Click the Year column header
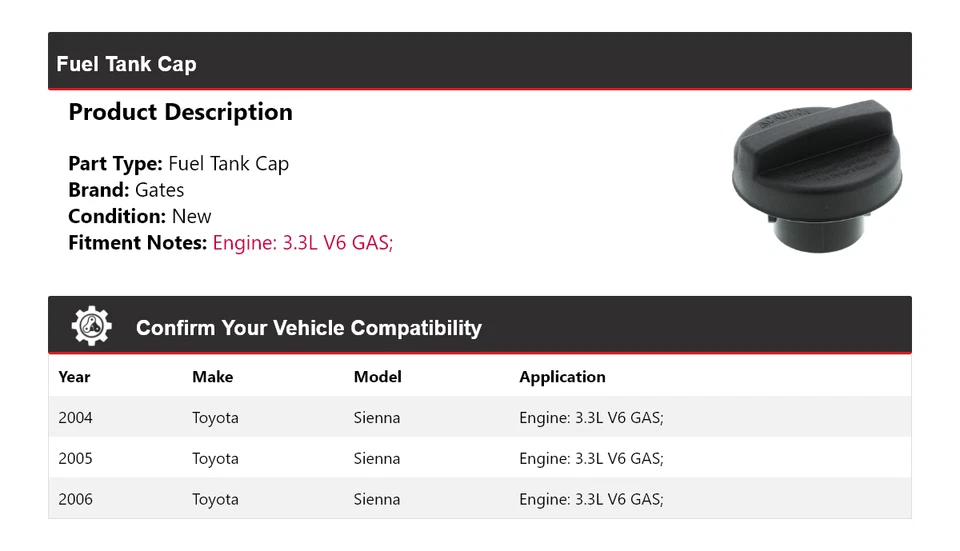960x551 pixels. click(74, 377)
